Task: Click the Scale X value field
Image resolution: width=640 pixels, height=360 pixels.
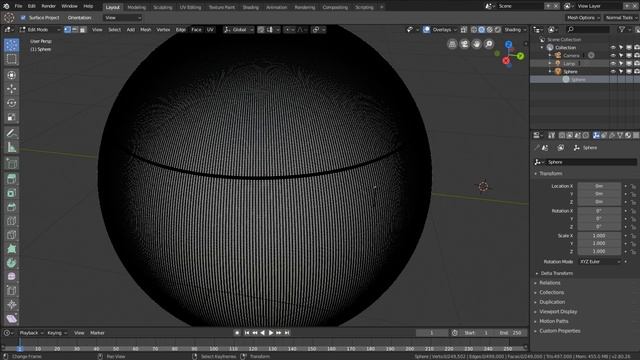Action: 599,236
